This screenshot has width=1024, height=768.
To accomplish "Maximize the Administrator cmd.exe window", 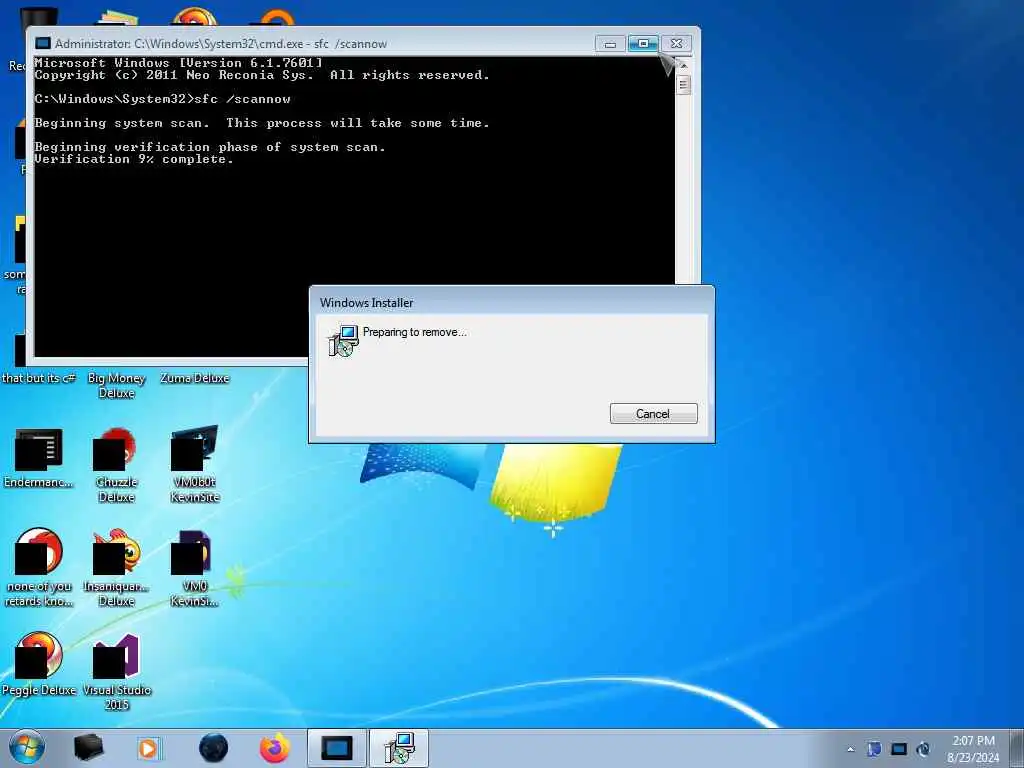I will [x=643, y=44].
